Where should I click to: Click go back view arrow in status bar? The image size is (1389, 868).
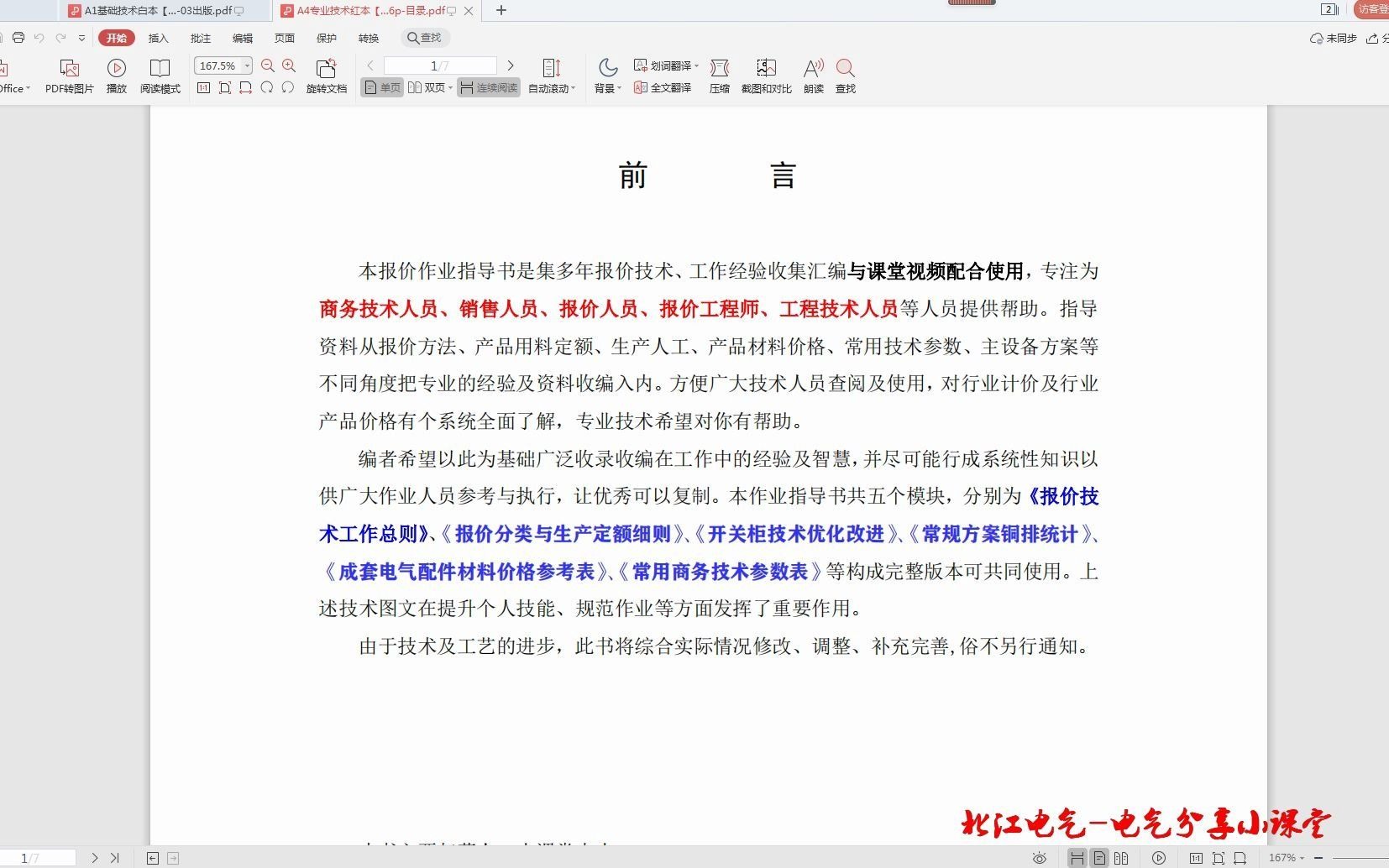coord(152,858)
